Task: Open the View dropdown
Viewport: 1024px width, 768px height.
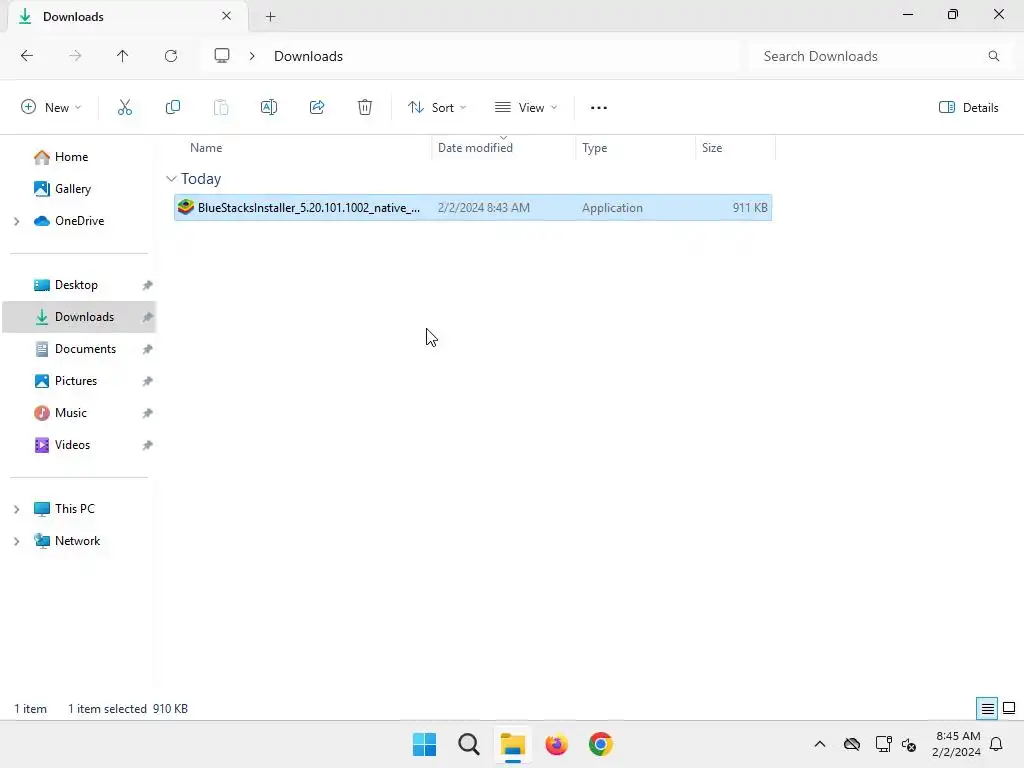Action: click(x=526, y=108)
